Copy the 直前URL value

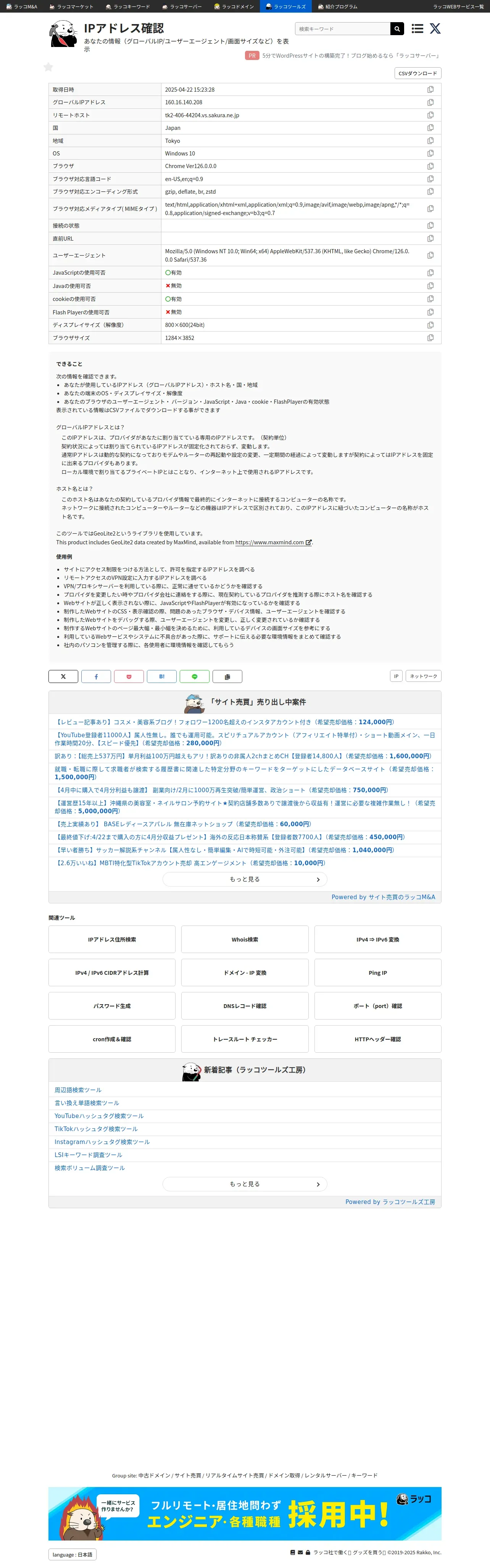coord(430,239)
